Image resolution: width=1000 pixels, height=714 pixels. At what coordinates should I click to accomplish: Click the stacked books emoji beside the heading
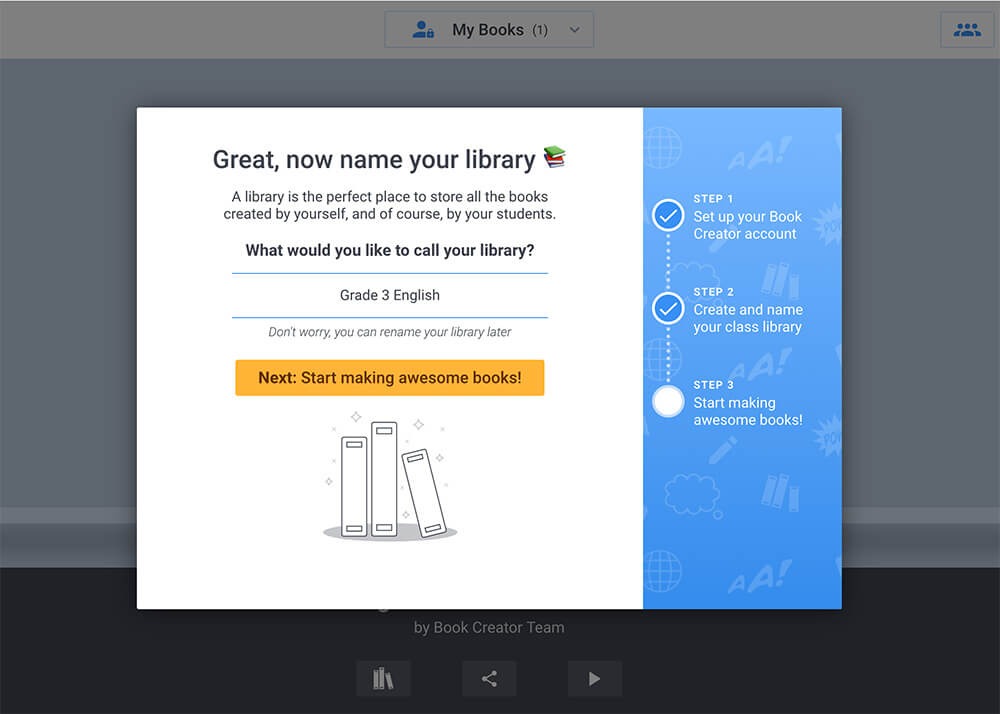[555, 157]
